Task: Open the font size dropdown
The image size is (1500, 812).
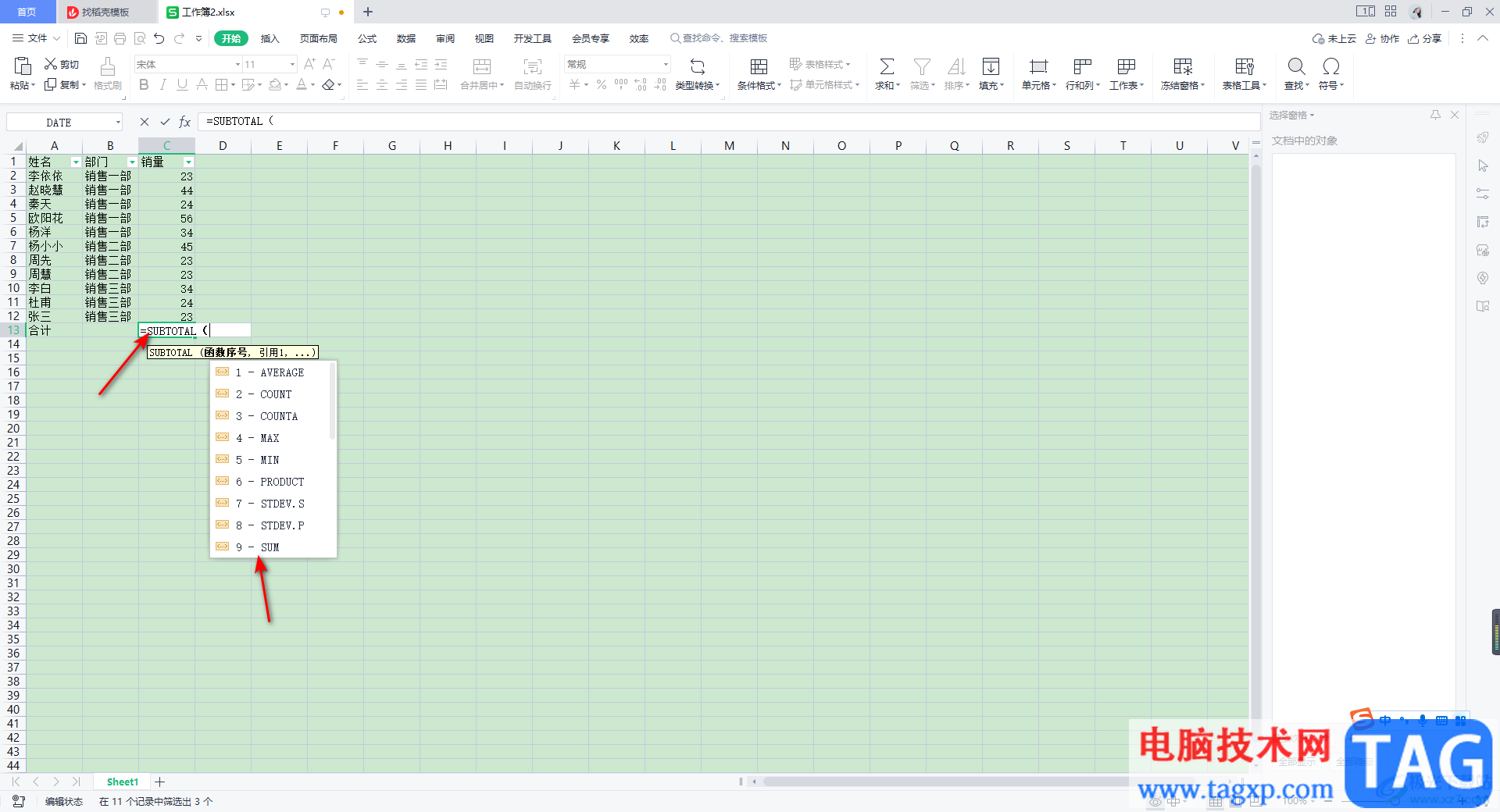Action: (293, 64)
